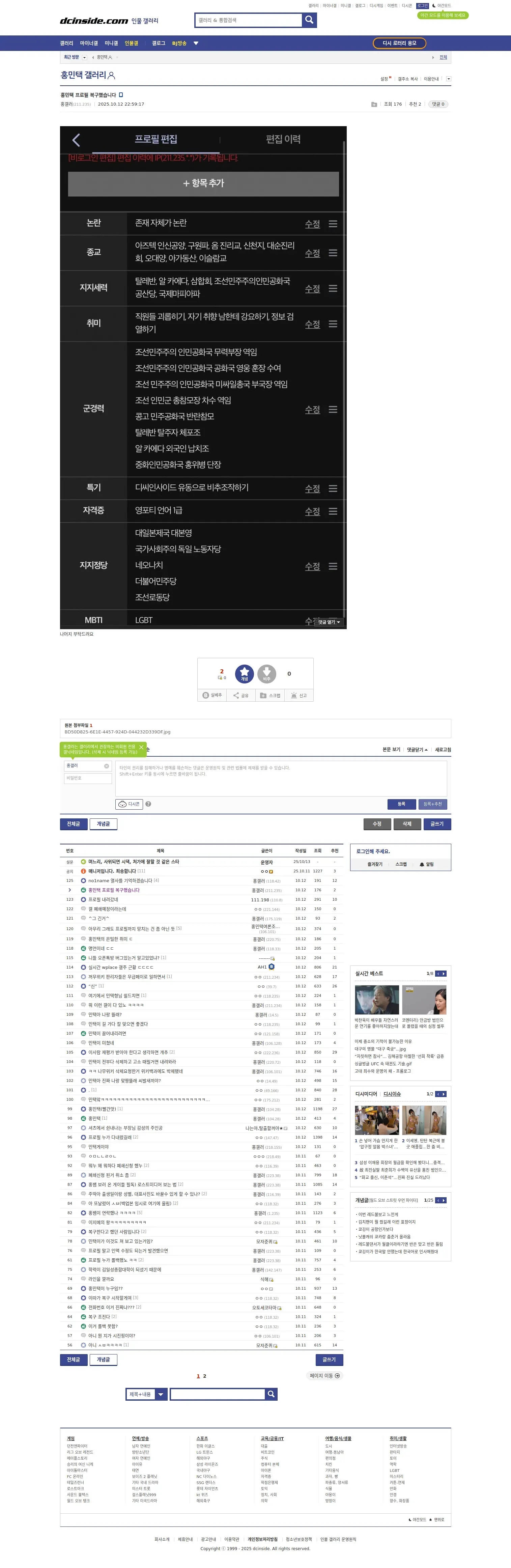Click the 로그인 button in top bar
511x1568 pixels.
coord(422,5)
